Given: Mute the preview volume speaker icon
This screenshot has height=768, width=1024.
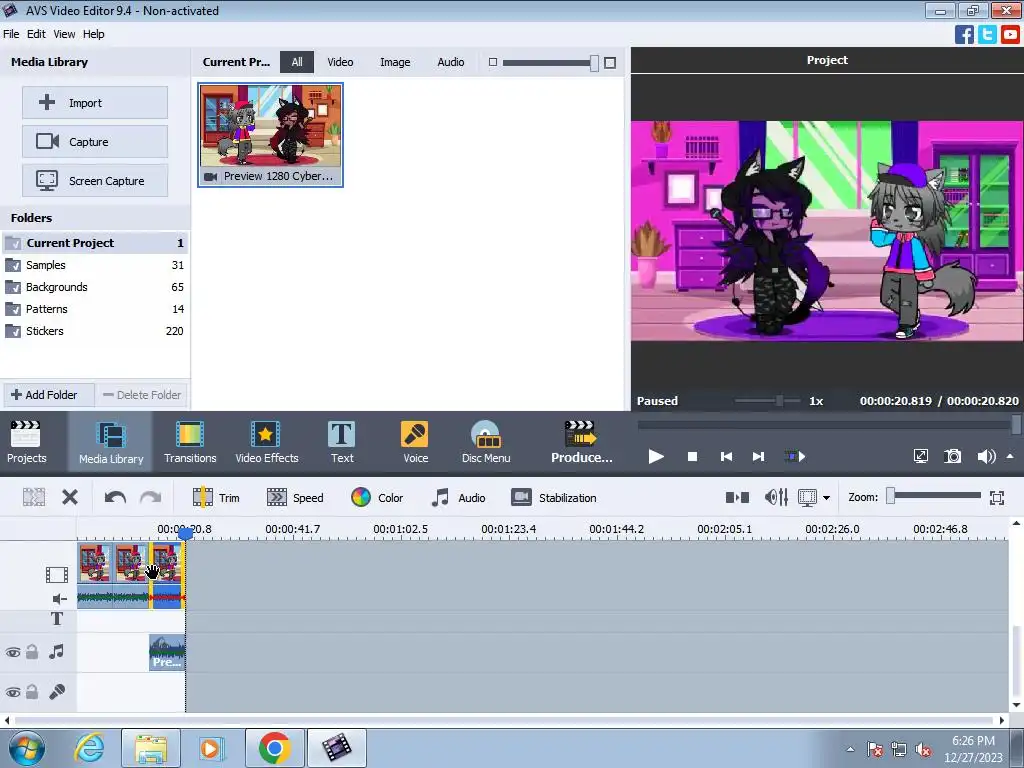Looking at the screenshot, I should point(986,456).
